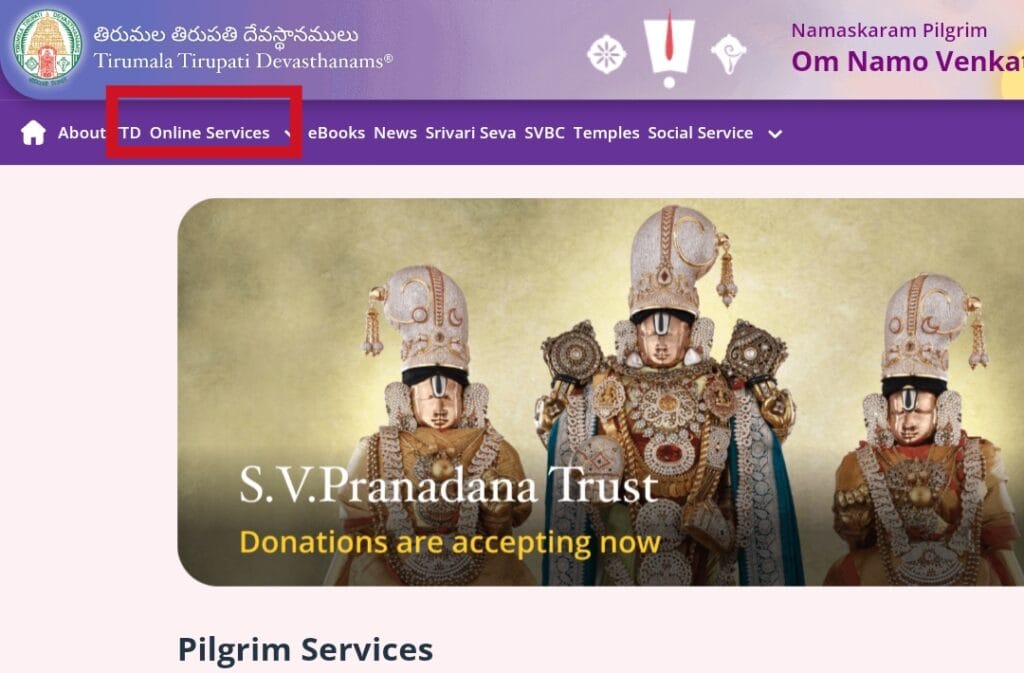The width and height of the screenshot is (1024, 673).
Task: Click the Pilgrim Services heading
Action: coord(305,650)
